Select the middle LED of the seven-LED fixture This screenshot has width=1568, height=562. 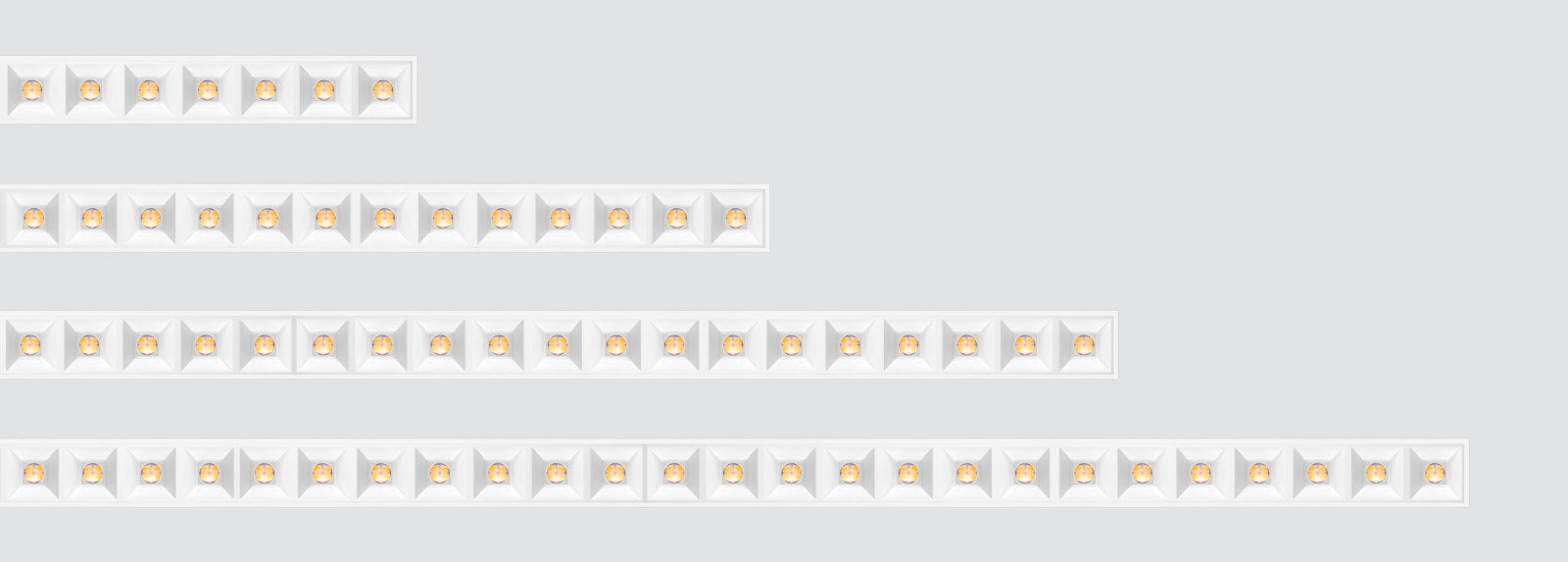pos(208,90)
